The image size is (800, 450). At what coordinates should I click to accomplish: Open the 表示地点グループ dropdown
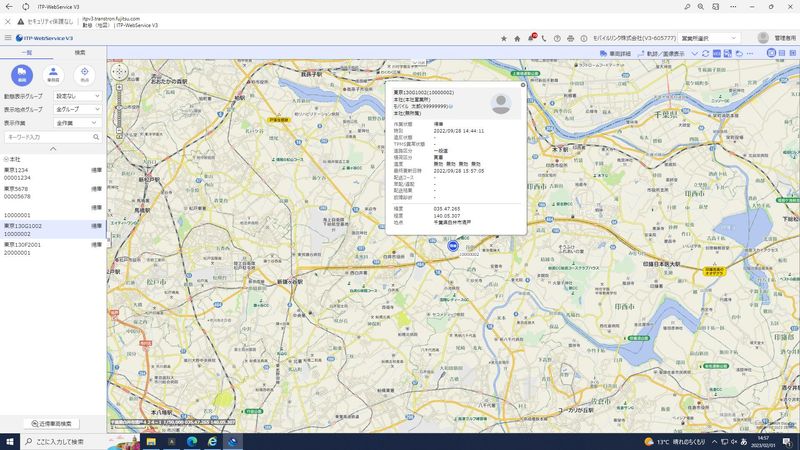[78, 109]
